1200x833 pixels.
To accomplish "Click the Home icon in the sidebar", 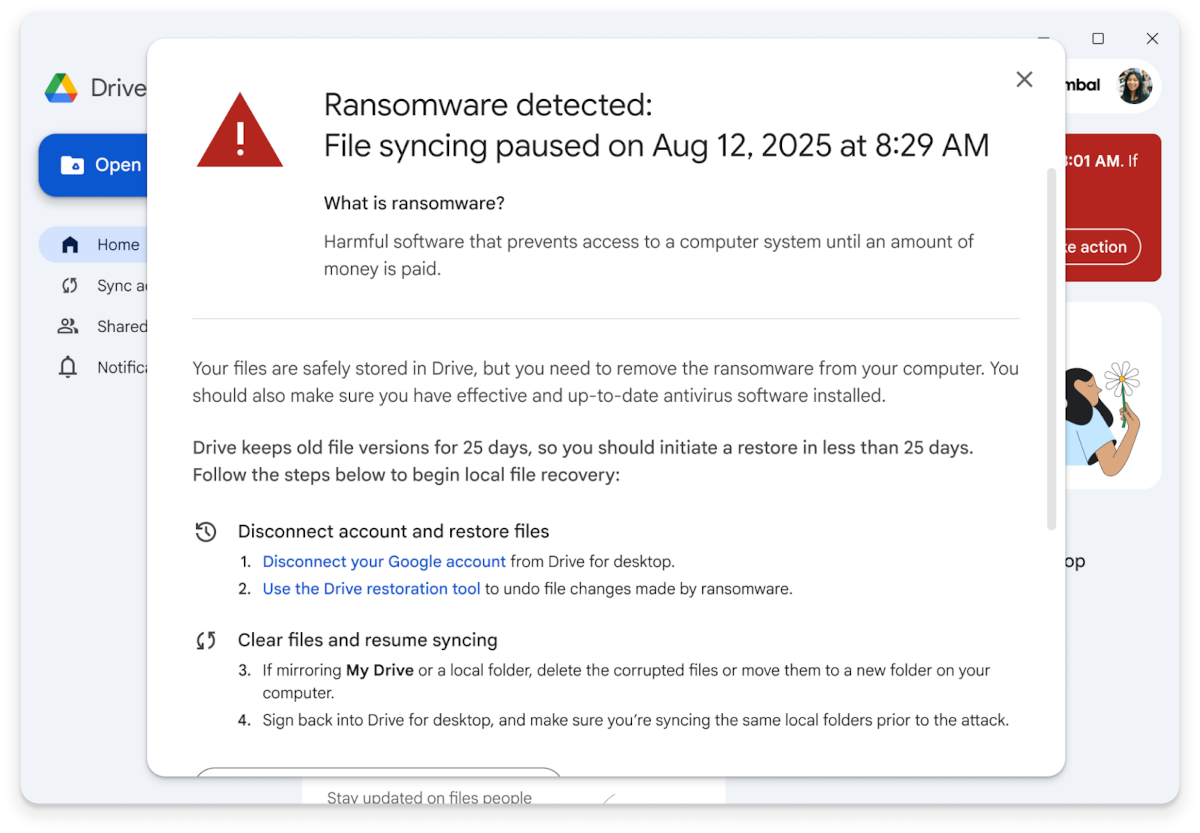I will pos(70,244).
